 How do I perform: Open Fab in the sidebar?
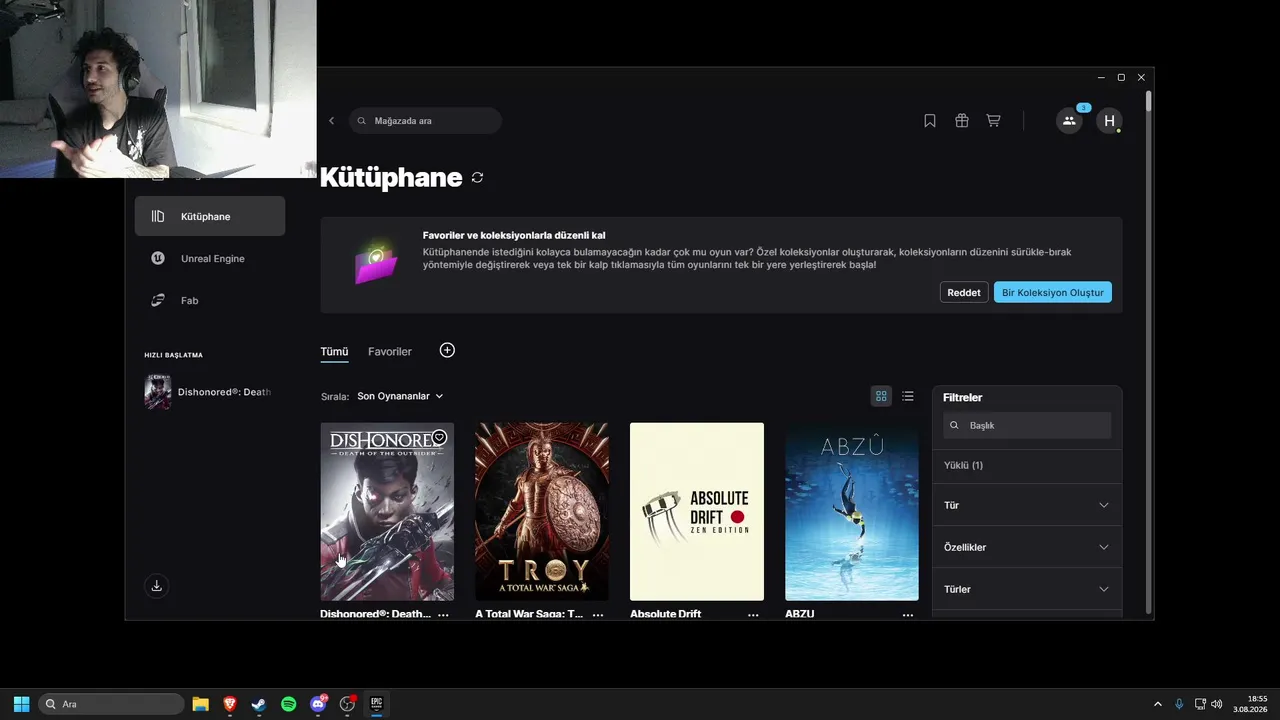tap(210, 300)
